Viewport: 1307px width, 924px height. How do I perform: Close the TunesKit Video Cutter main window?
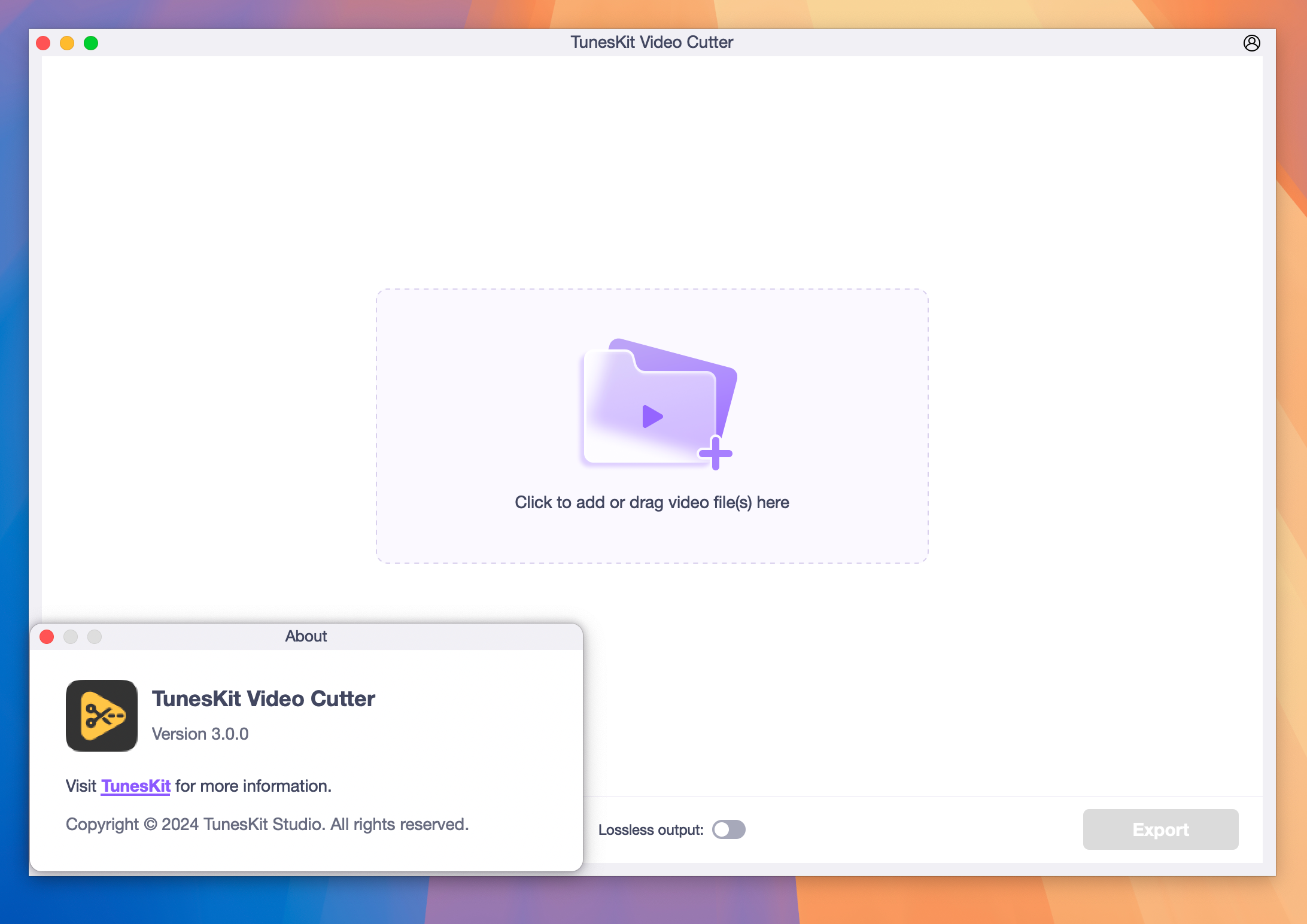(x=43, y=43)
